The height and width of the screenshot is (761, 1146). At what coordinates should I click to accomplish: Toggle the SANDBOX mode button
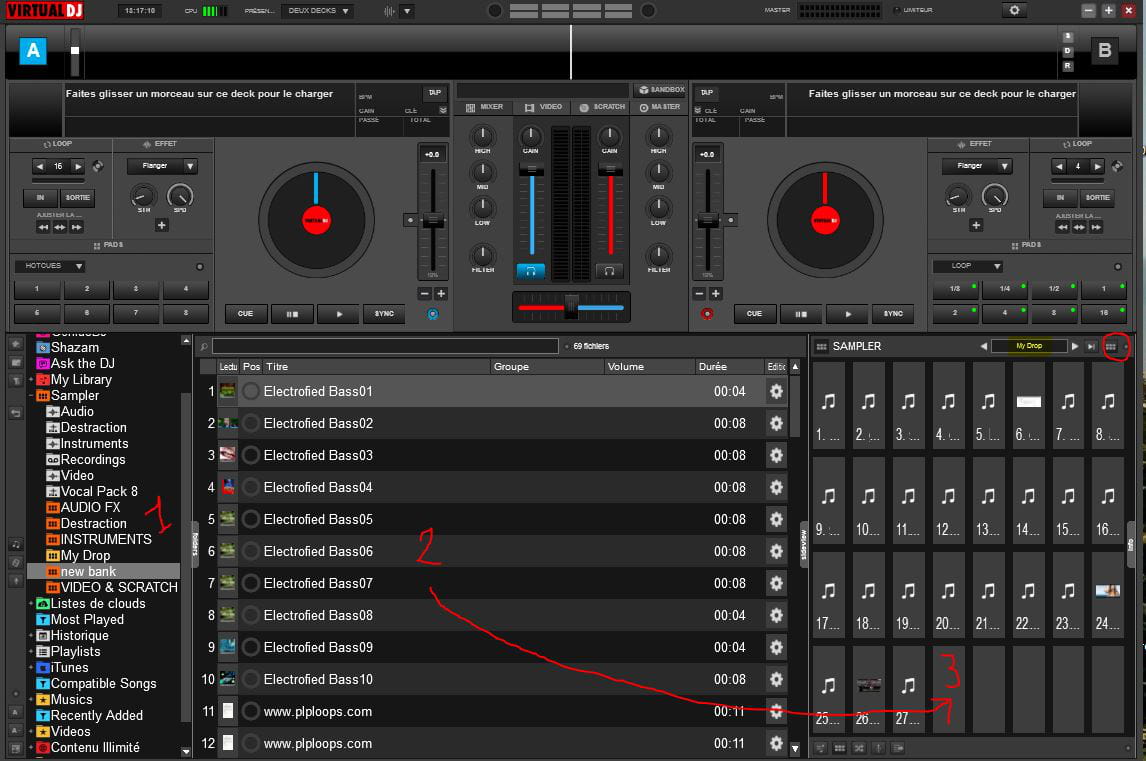click(x=659, y=90)
